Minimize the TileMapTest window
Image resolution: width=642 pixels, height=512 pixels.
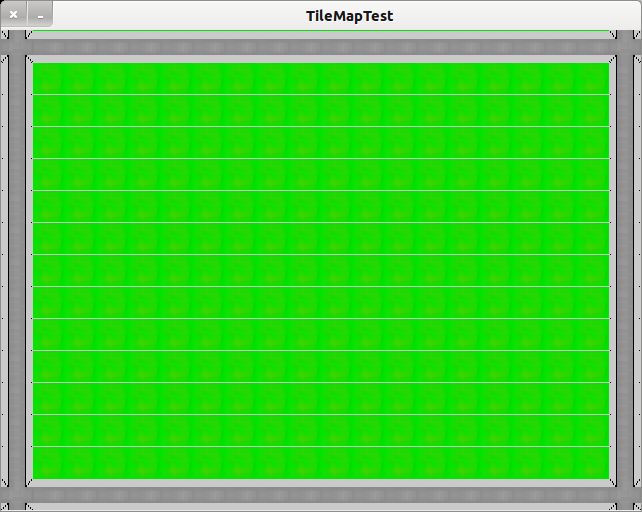coord(40,15)
